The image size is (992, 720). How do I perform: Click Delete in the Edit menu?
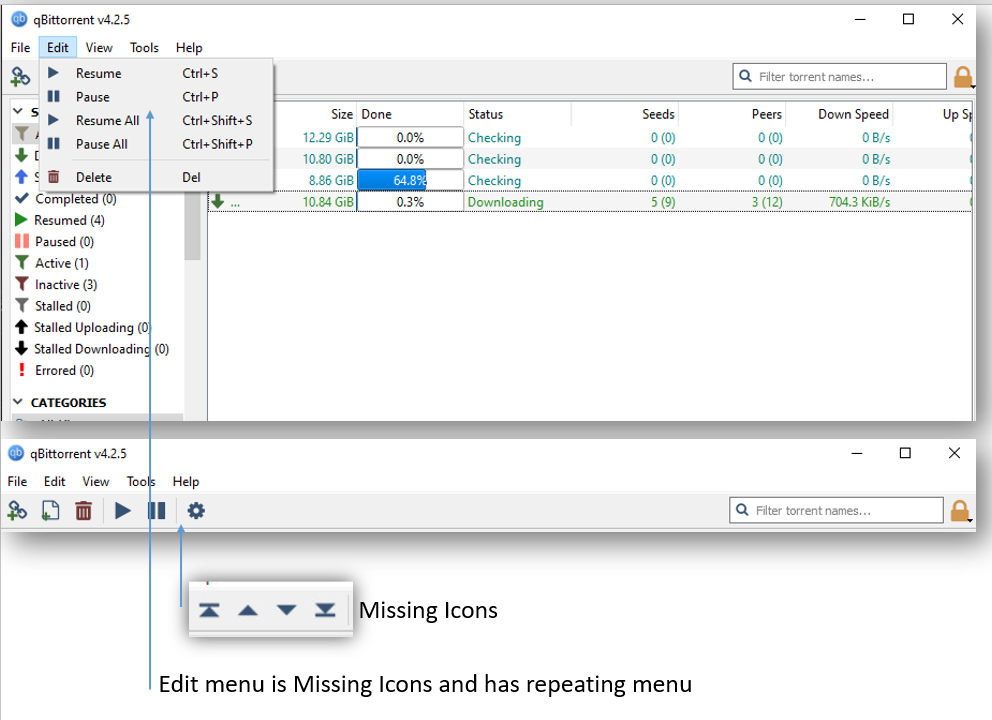(93, 177)
